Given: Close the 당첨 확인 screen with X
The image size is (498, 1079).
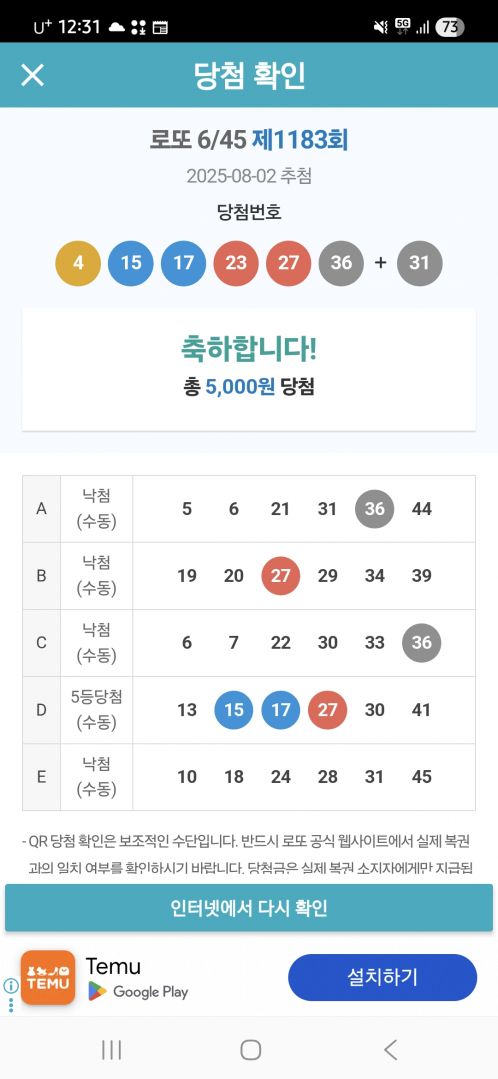Looking at the screenshot, I should click(x=32, y=75).
